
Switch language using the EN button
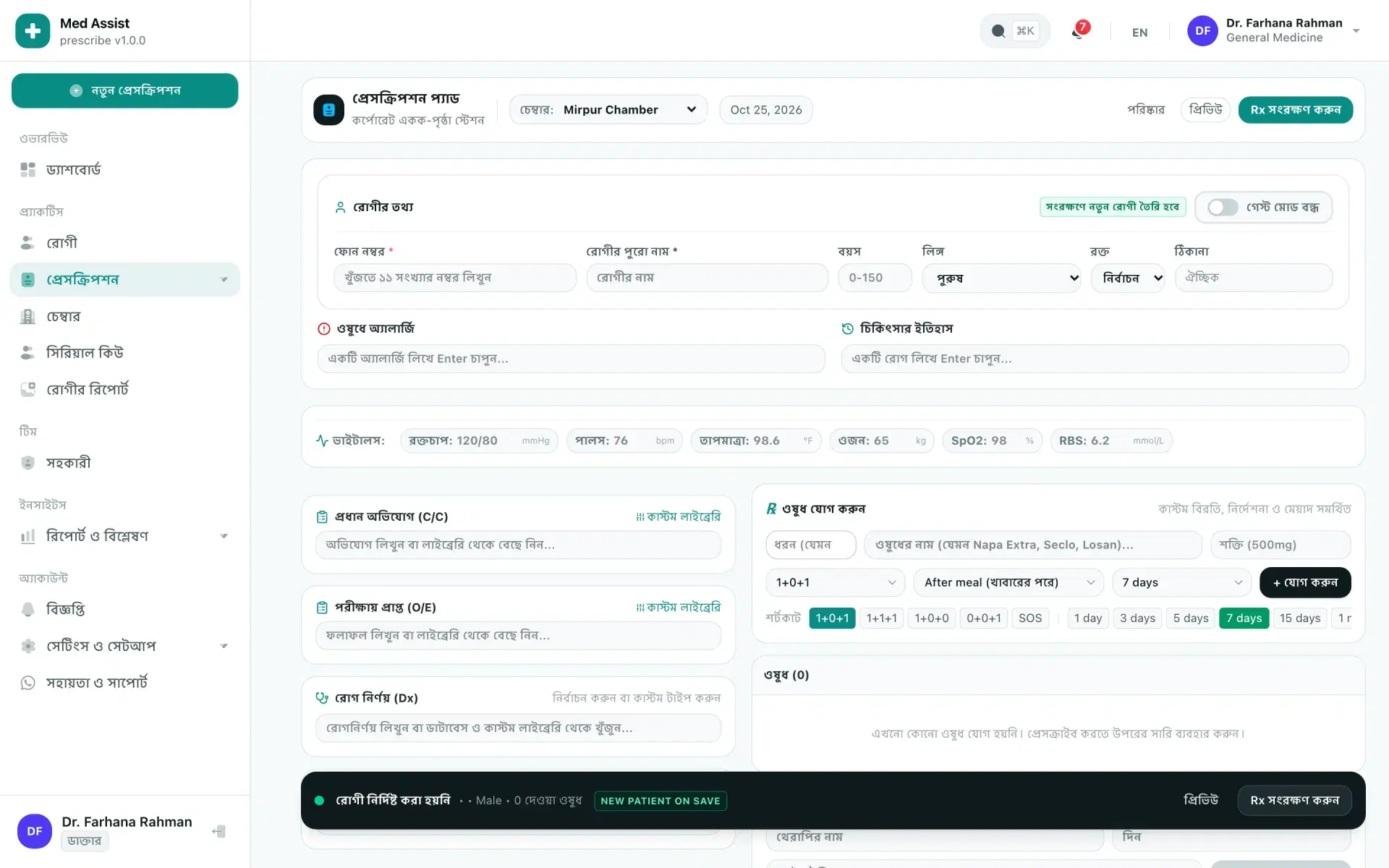(1139, 32)
